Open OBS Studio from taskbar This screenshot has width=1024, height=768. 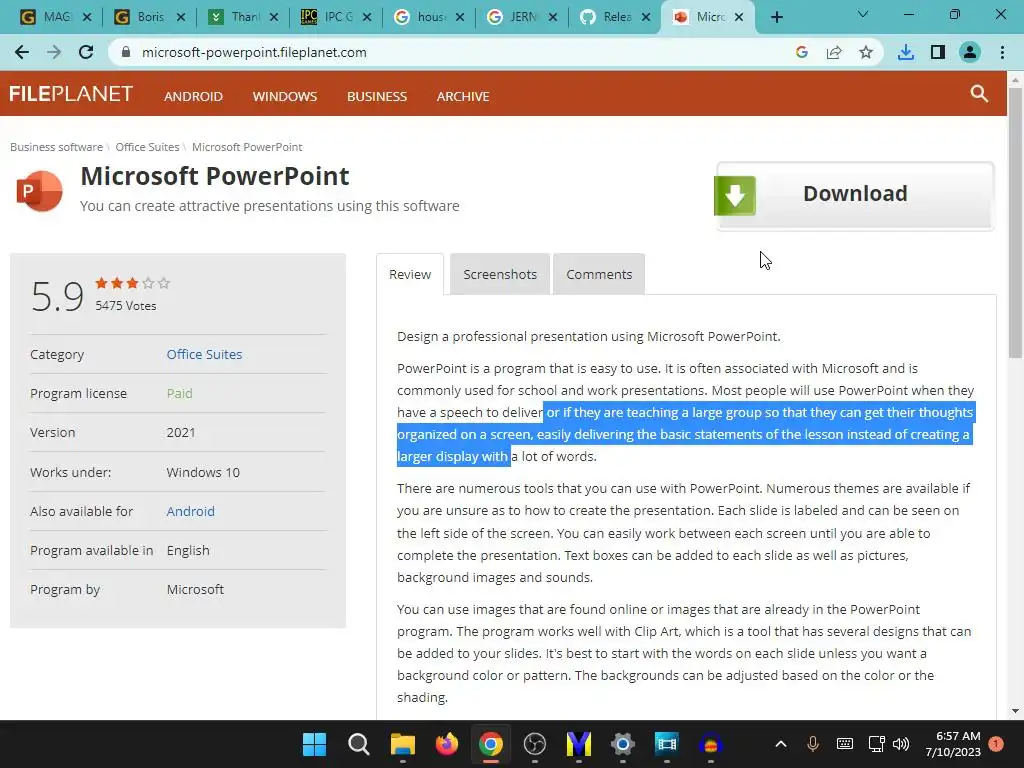(x=535, y=744)
